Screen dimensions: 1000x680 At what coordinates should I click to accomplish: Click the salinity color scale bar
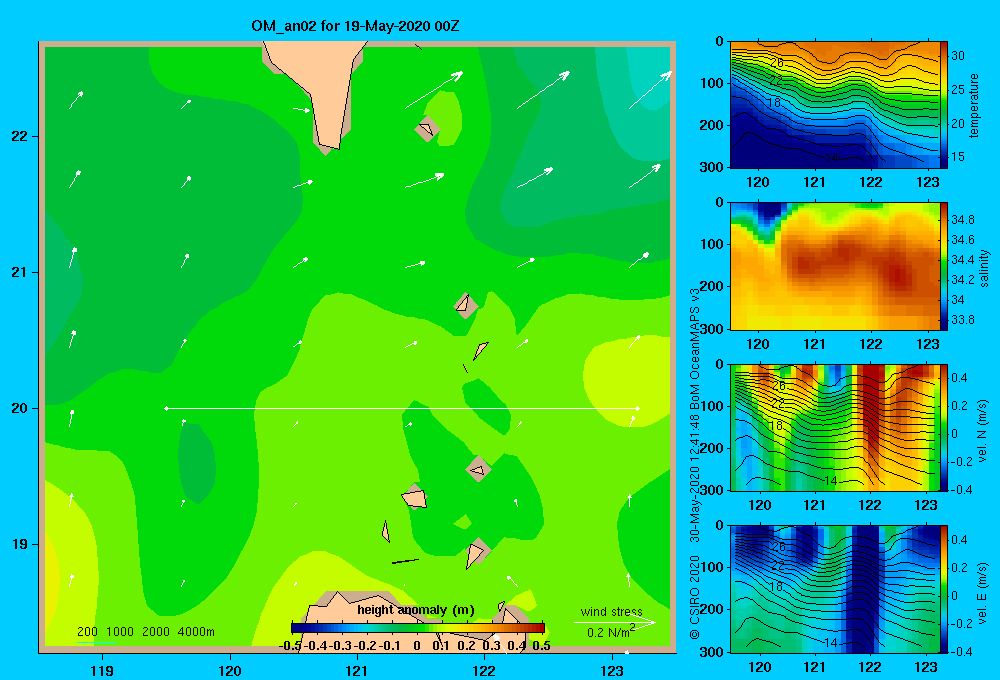pyautogui.click(x=944, y=266)
